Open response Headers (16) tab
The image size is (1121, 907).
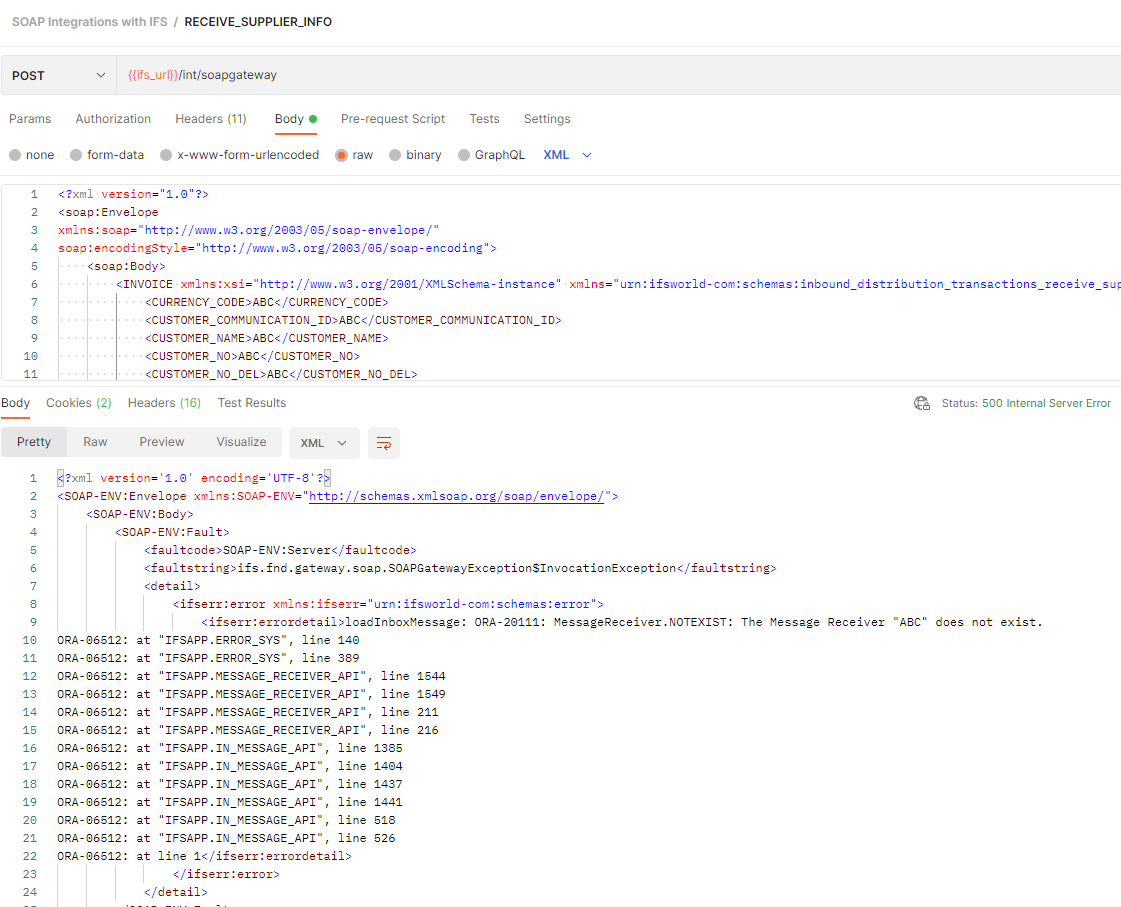(164, 403)
